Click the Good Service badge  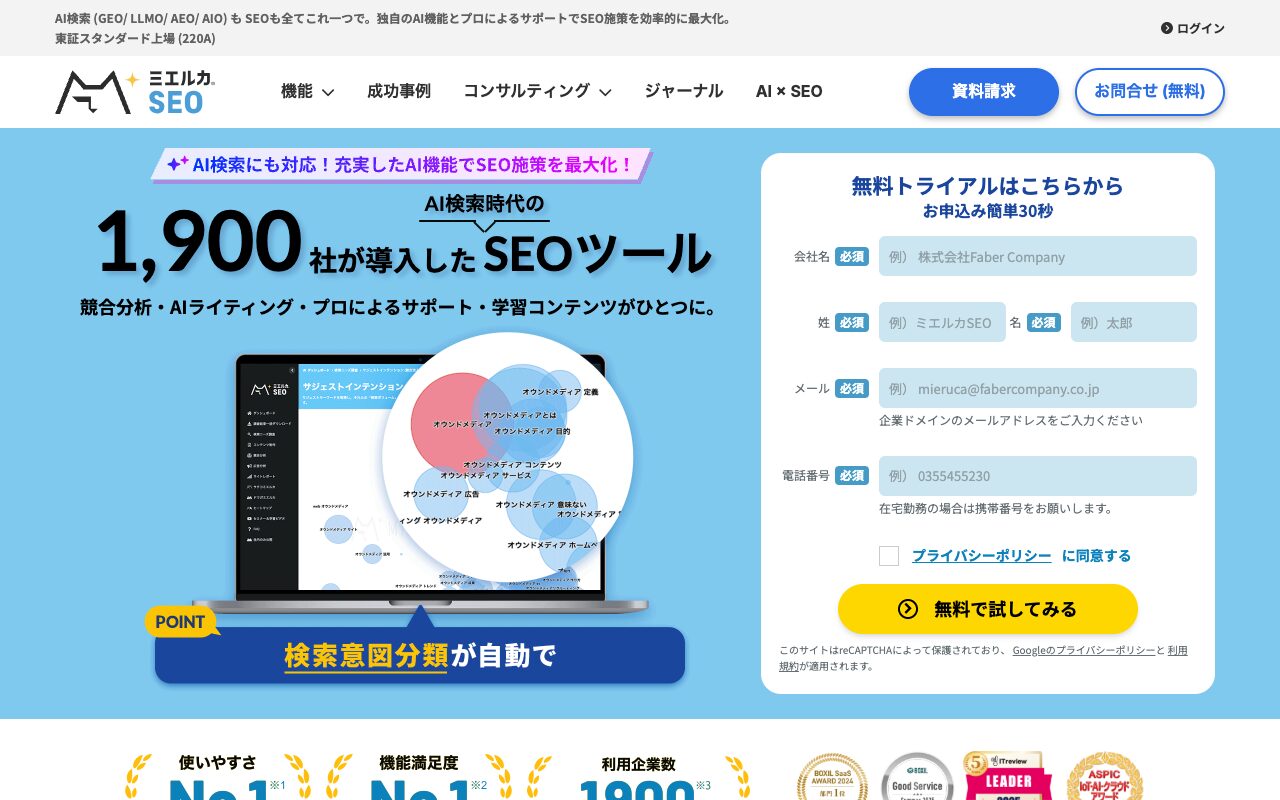tap(917, 778)
